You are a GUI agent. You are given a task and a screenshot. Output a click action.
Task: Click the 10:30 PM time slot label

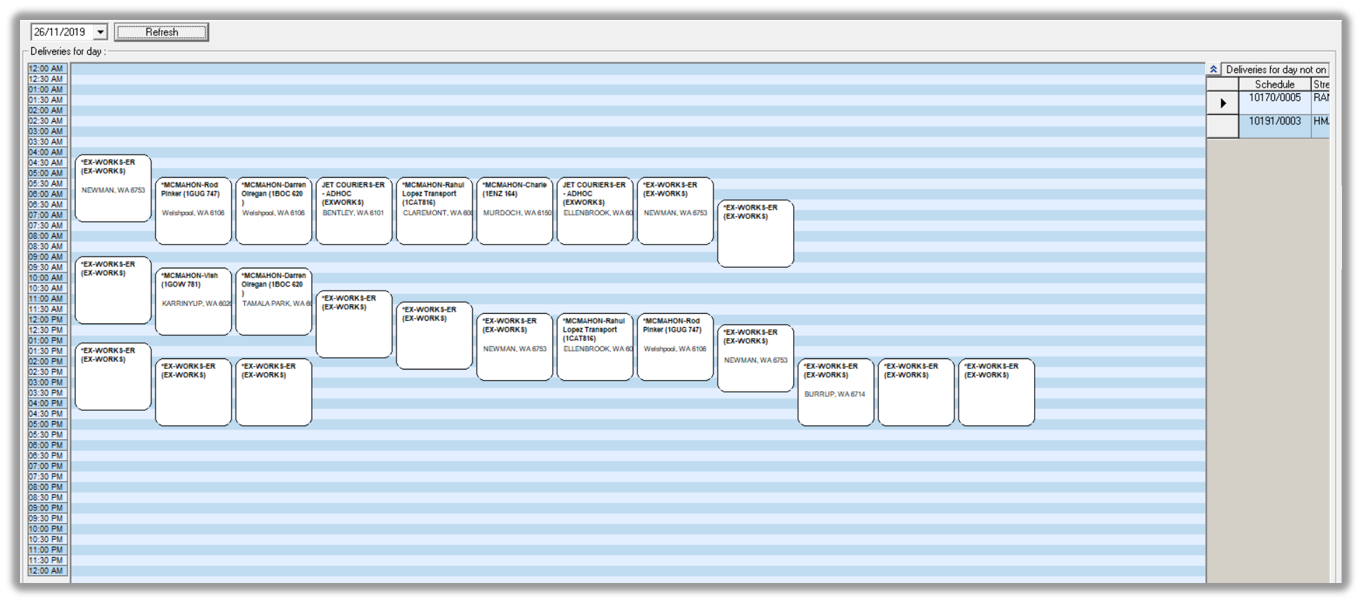pyautogui.click(x=47, y=539)
